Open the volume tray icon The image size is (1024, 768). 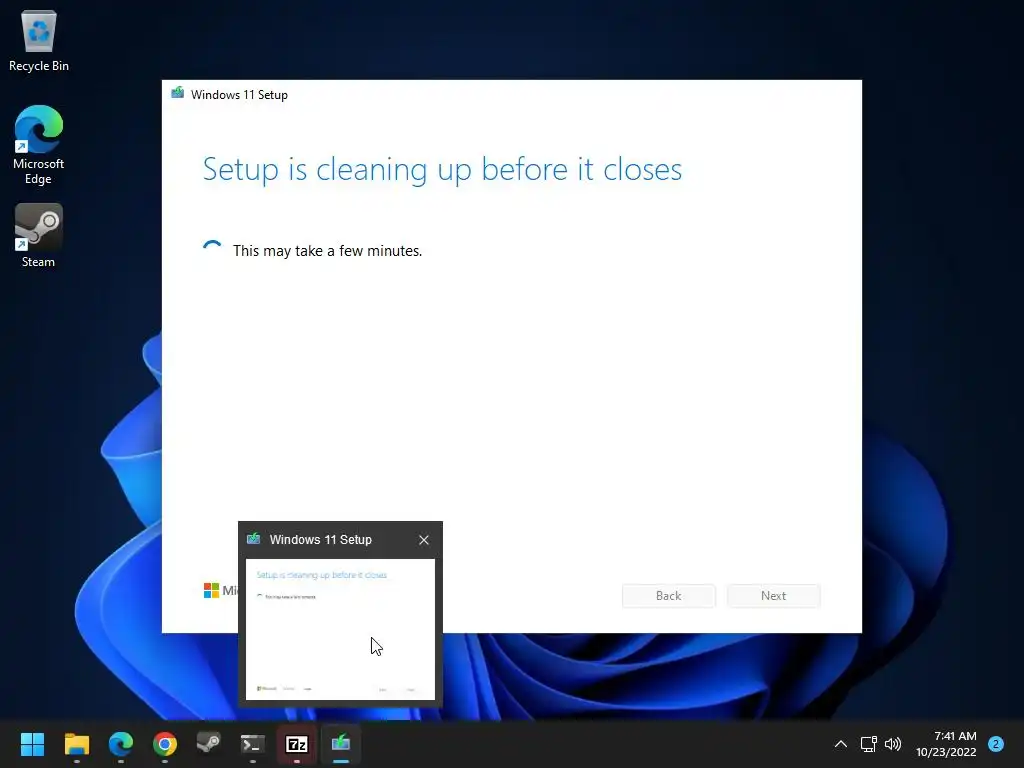pos(893,744)
